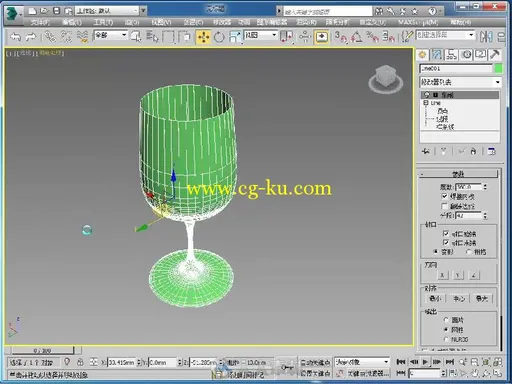This screenshot has width=512, height=384.
Task: Click the 自动关键点 Auto Key button
Action: tap(315, 362)
